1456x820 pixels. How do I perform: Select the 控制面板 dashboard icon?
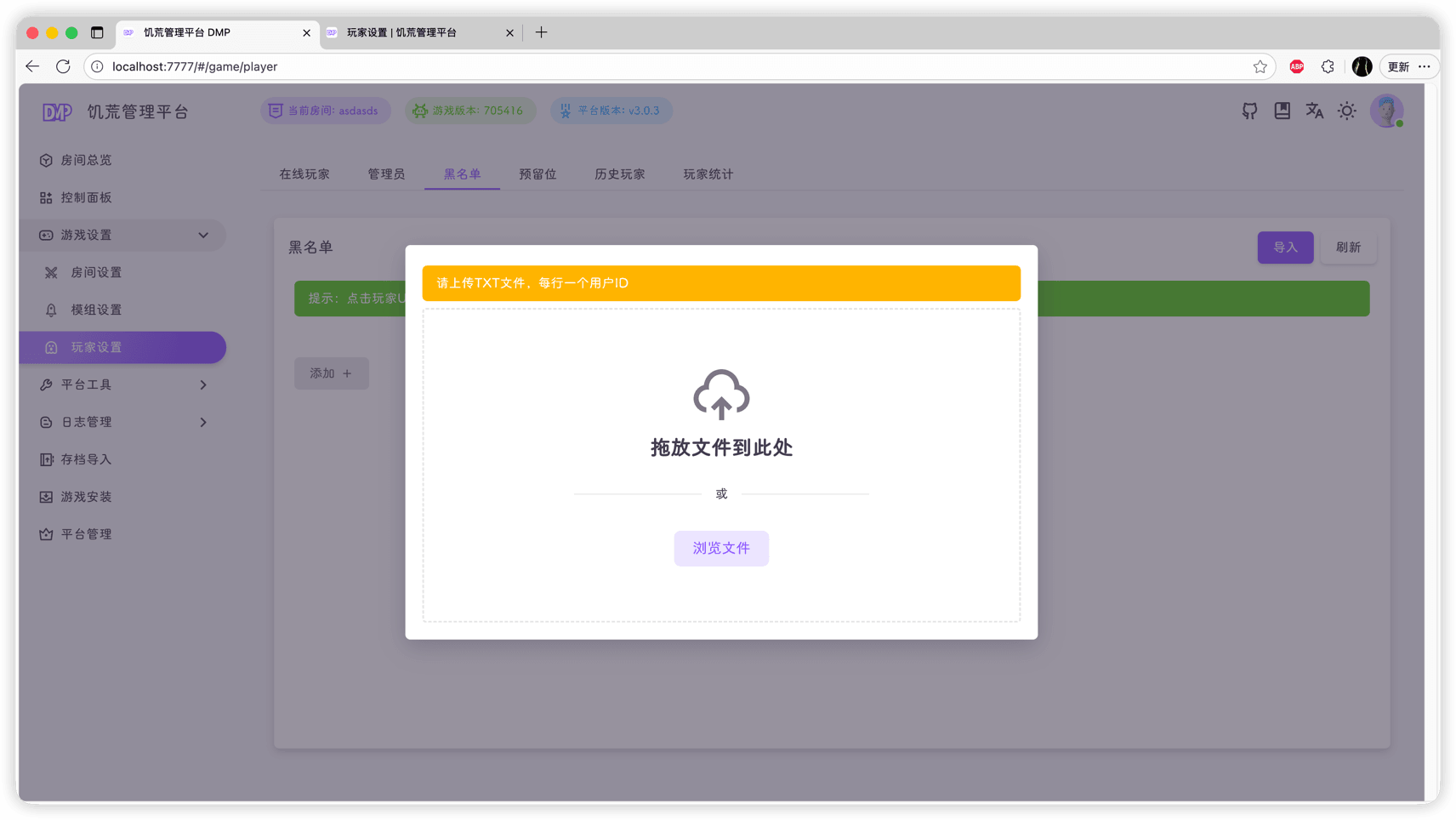(46, 197)
